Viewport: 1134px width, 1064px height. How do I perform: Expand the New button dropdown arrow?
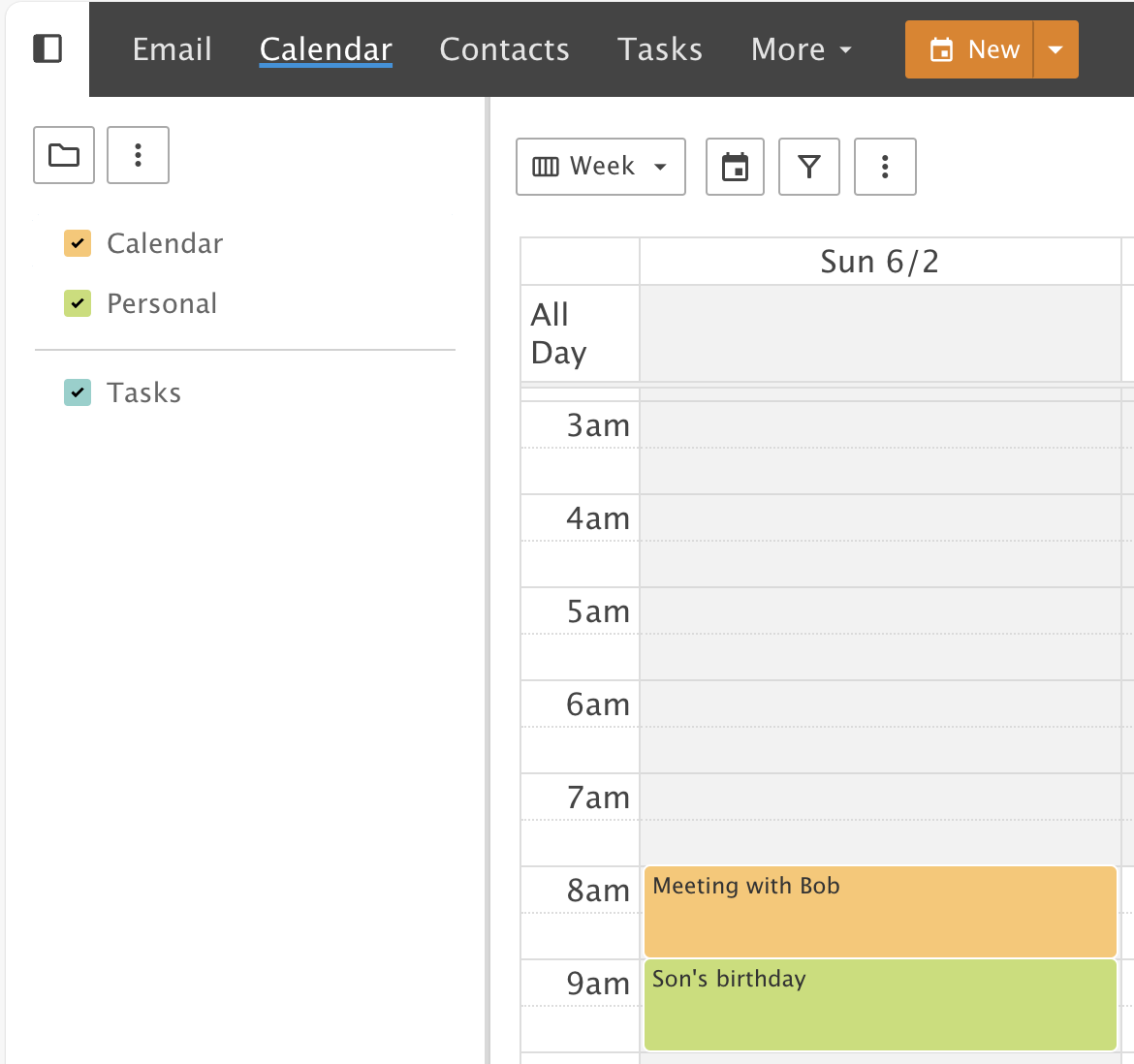pos(1055,49)
